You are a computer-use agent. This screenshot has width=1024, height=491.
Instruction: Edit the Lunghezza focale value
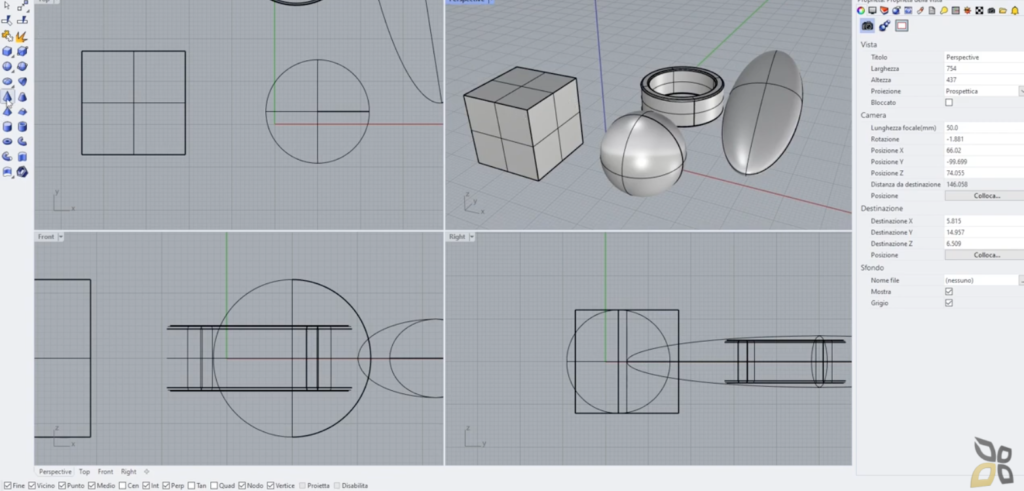(984, 128)
